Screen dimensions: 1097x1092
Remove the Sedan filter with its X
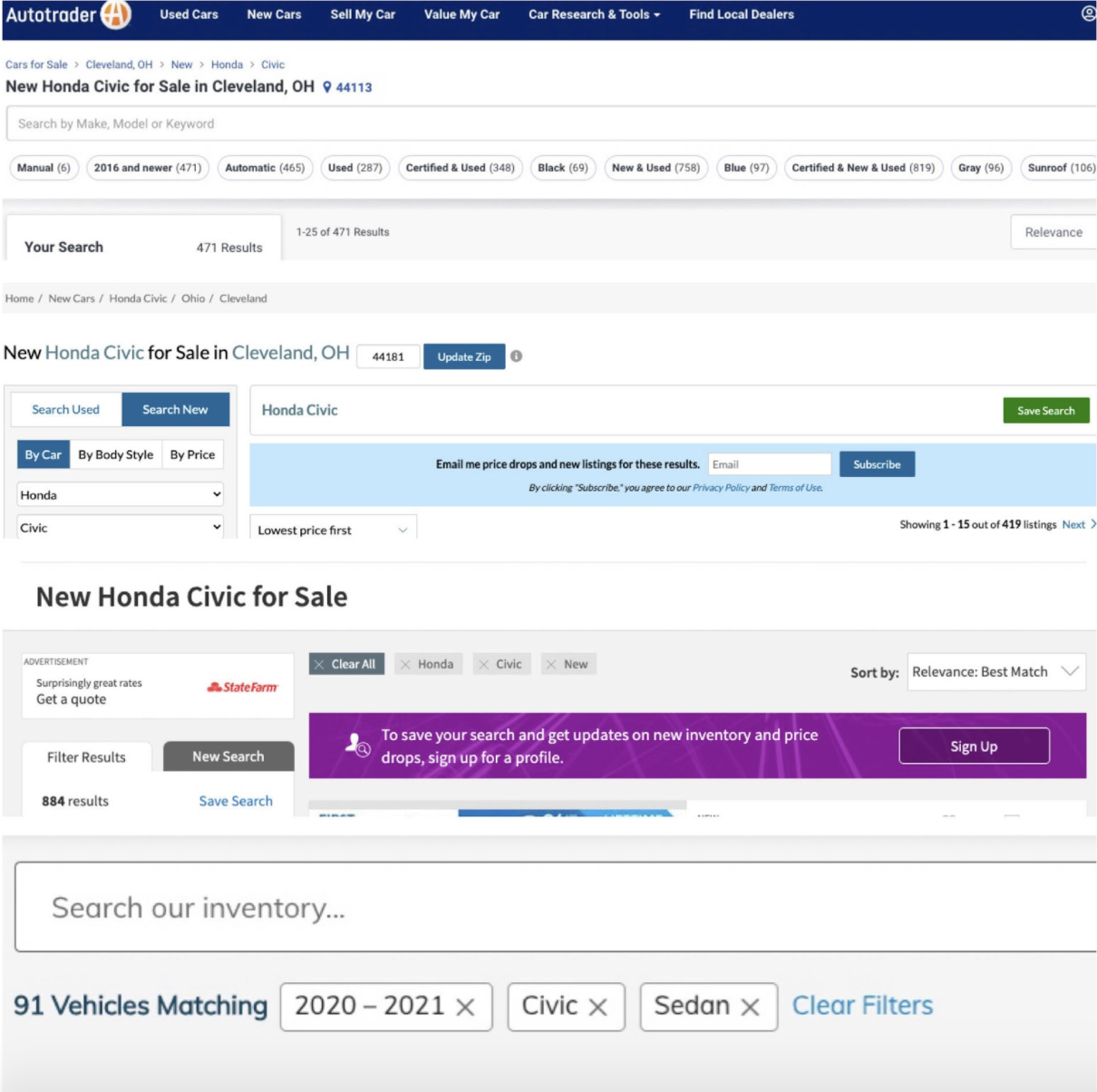tap(750, 1007)
